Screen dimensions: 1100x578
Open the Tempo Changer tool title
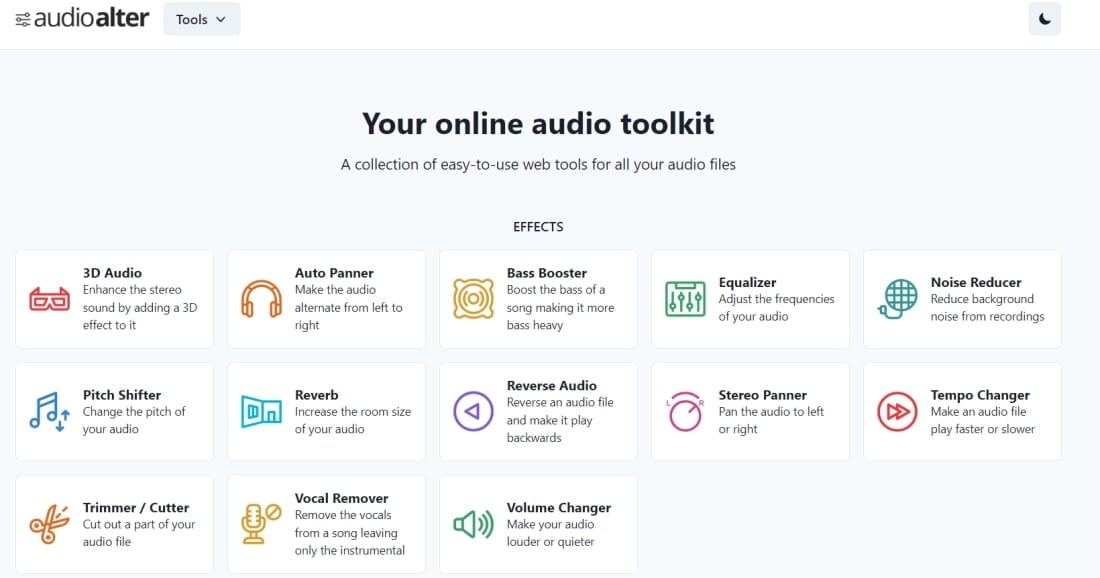tap(980, 395)
